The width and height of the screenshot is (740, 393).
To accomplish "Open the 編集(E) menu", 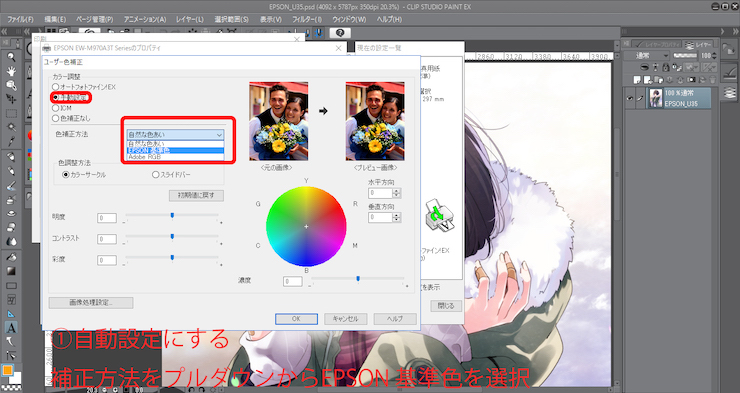I will pos(55,19).
